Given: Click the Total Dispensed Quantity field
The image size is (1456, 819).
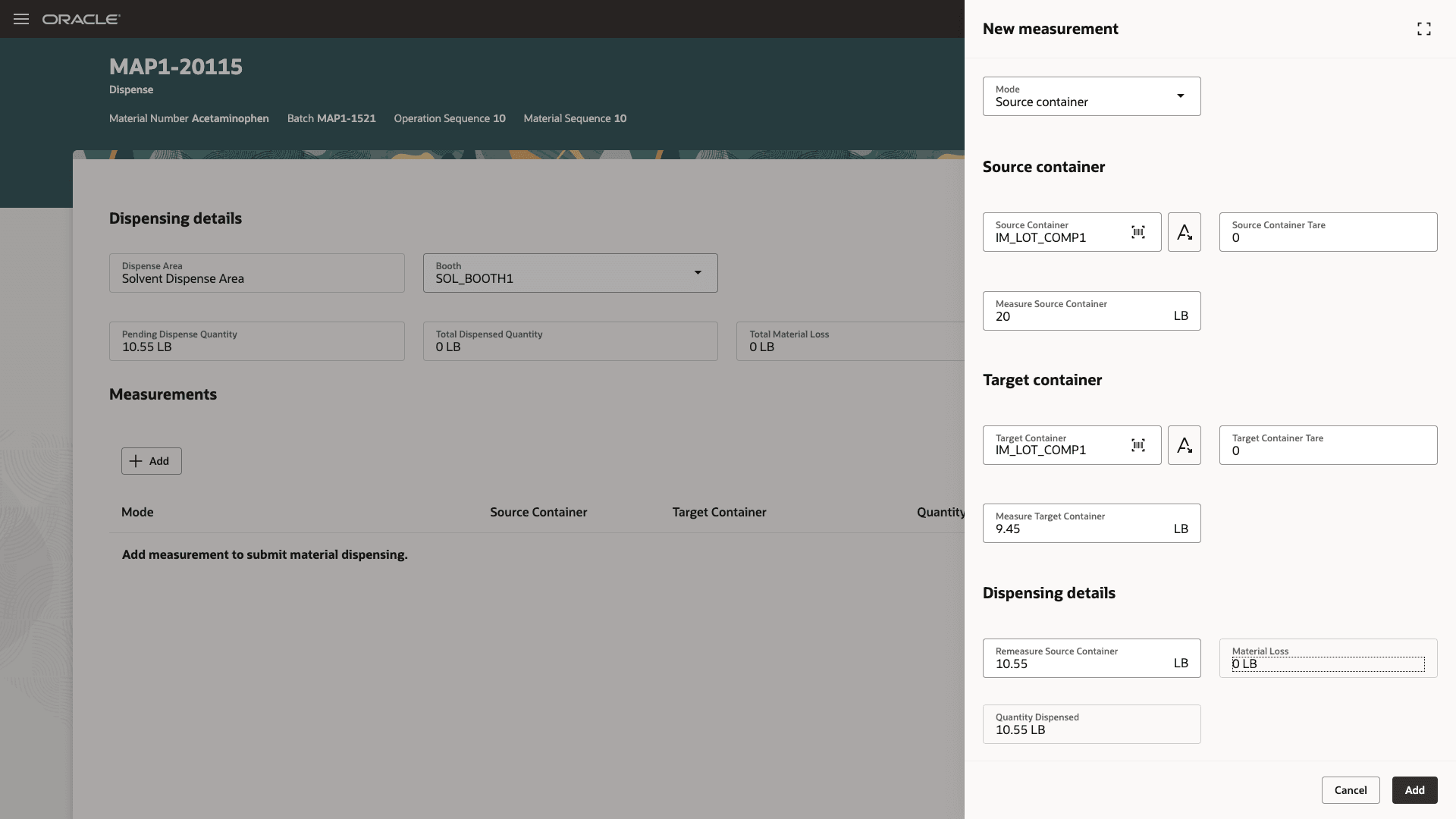Looking at the screenshot, I should click(x=570, y=341).
